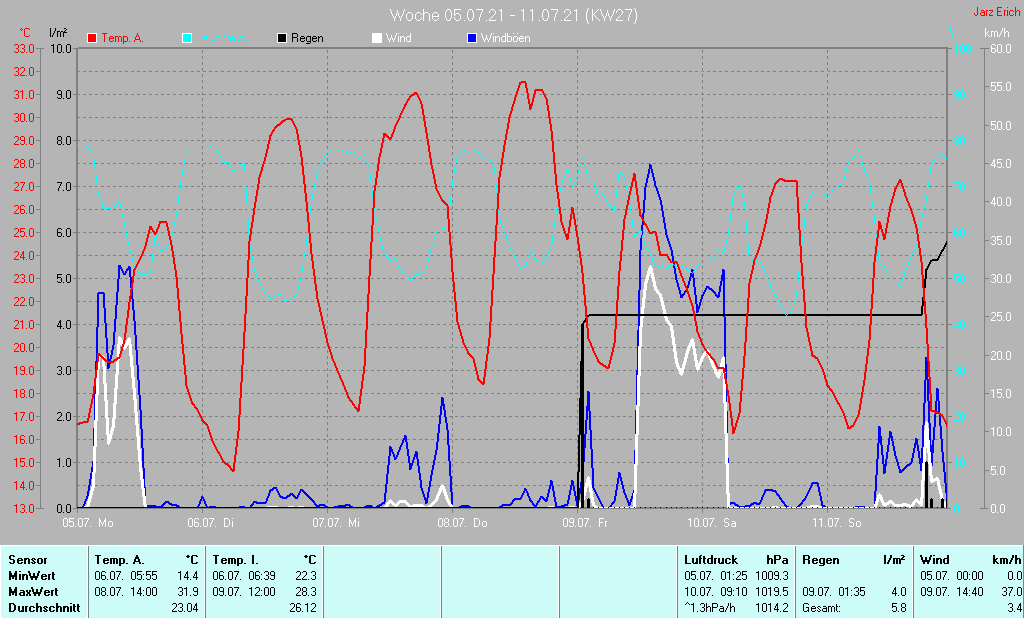Image resolution: width=1024 pixels, height=618 pixels.
Task: Click the 'km/h' axis unit label at top right
Action: [x=997, y=33]
